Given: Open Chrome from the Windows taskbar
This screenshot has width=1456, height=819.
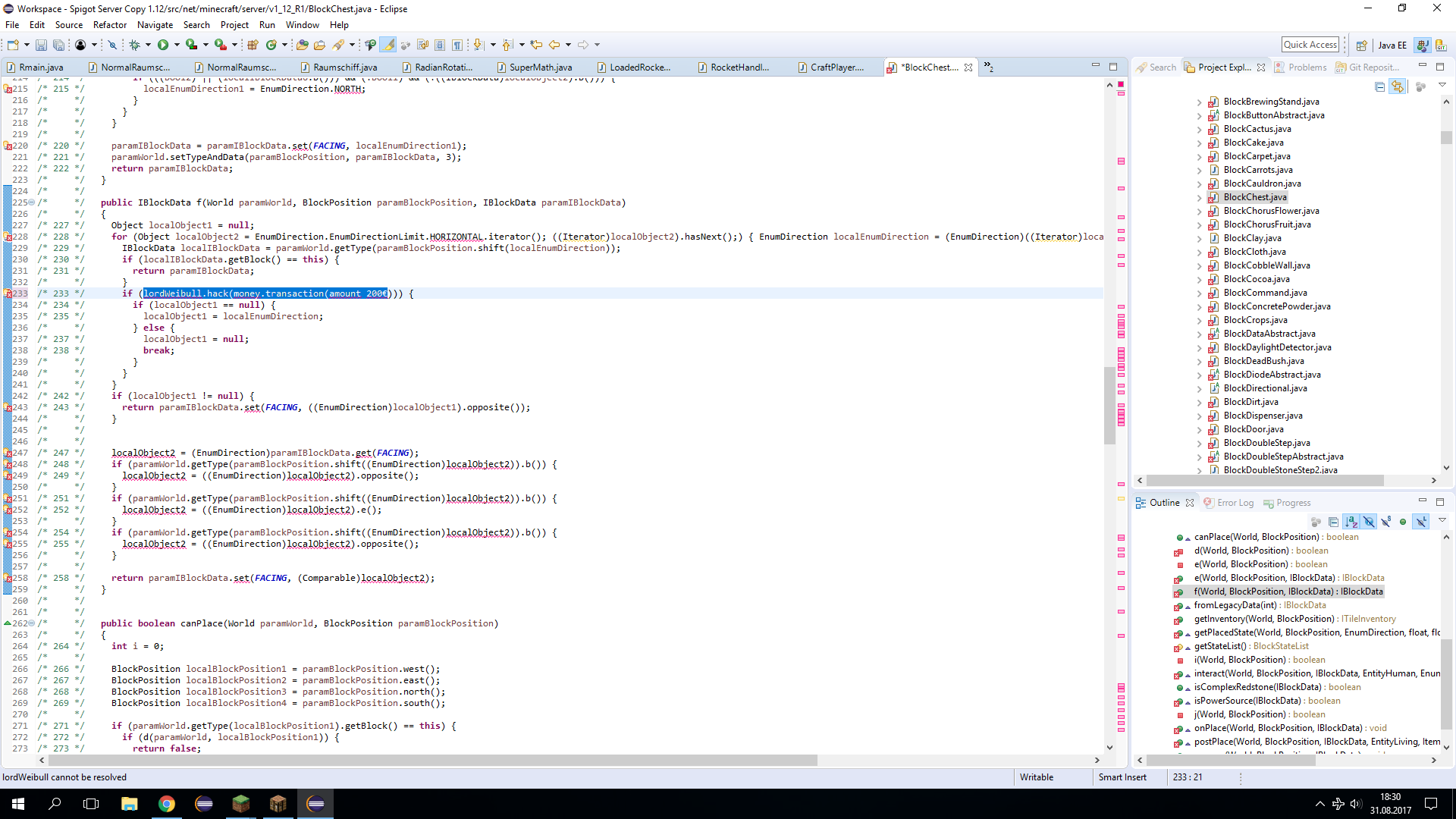Looking at the screenshot, I should [x=166, y=804].
